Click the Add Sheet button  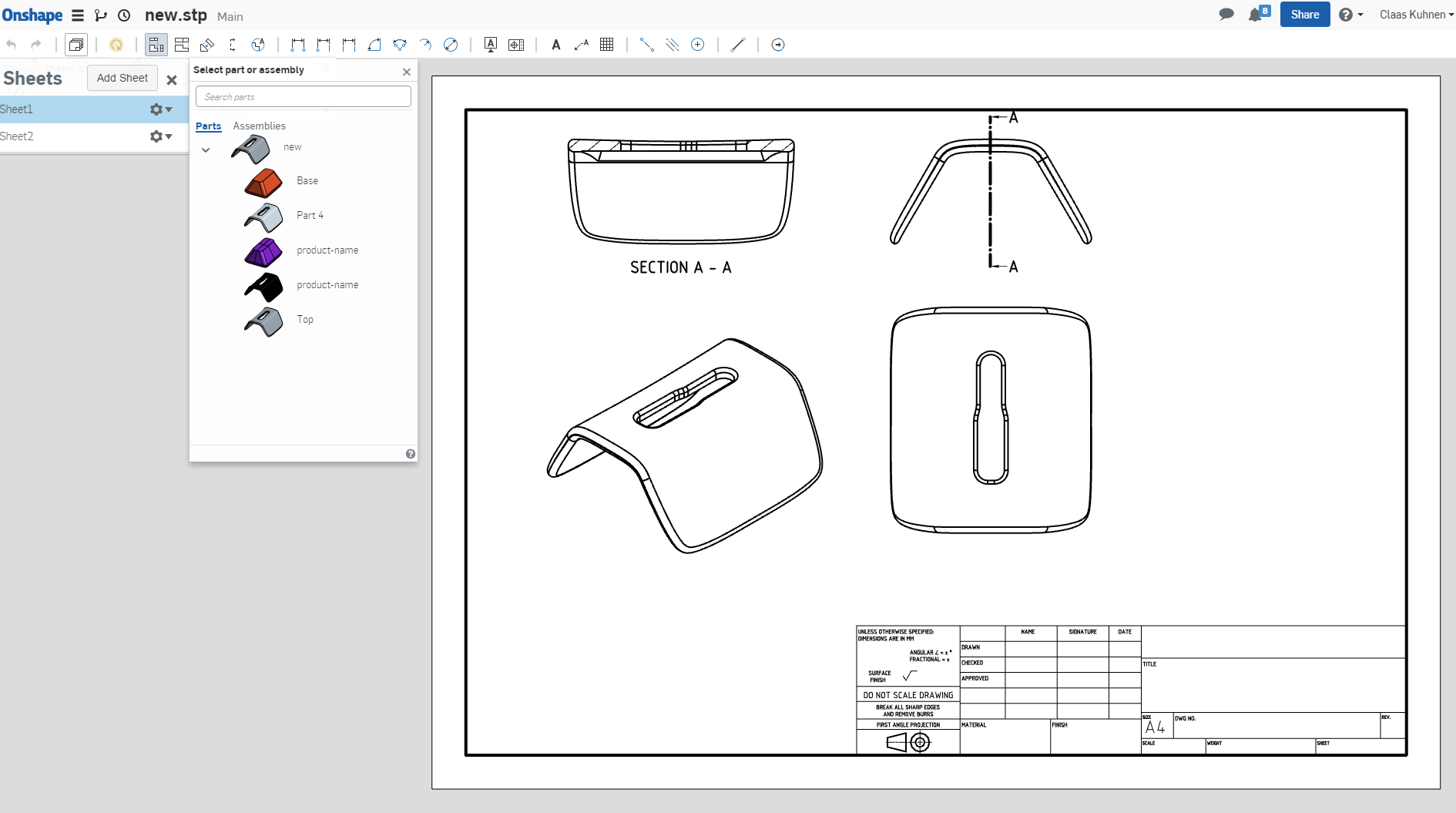pyautogui.click(x=122, y=78)
